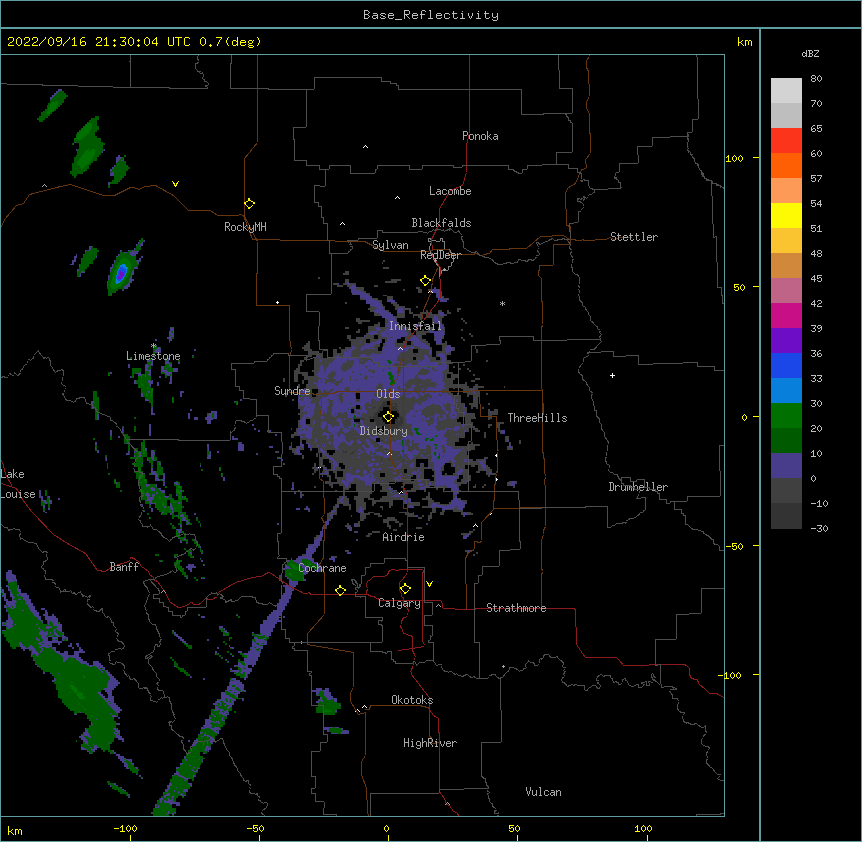Screen dimensions: 862x842
Task: Click the -50 tick label on right axis
Action: tap(734, 546)
